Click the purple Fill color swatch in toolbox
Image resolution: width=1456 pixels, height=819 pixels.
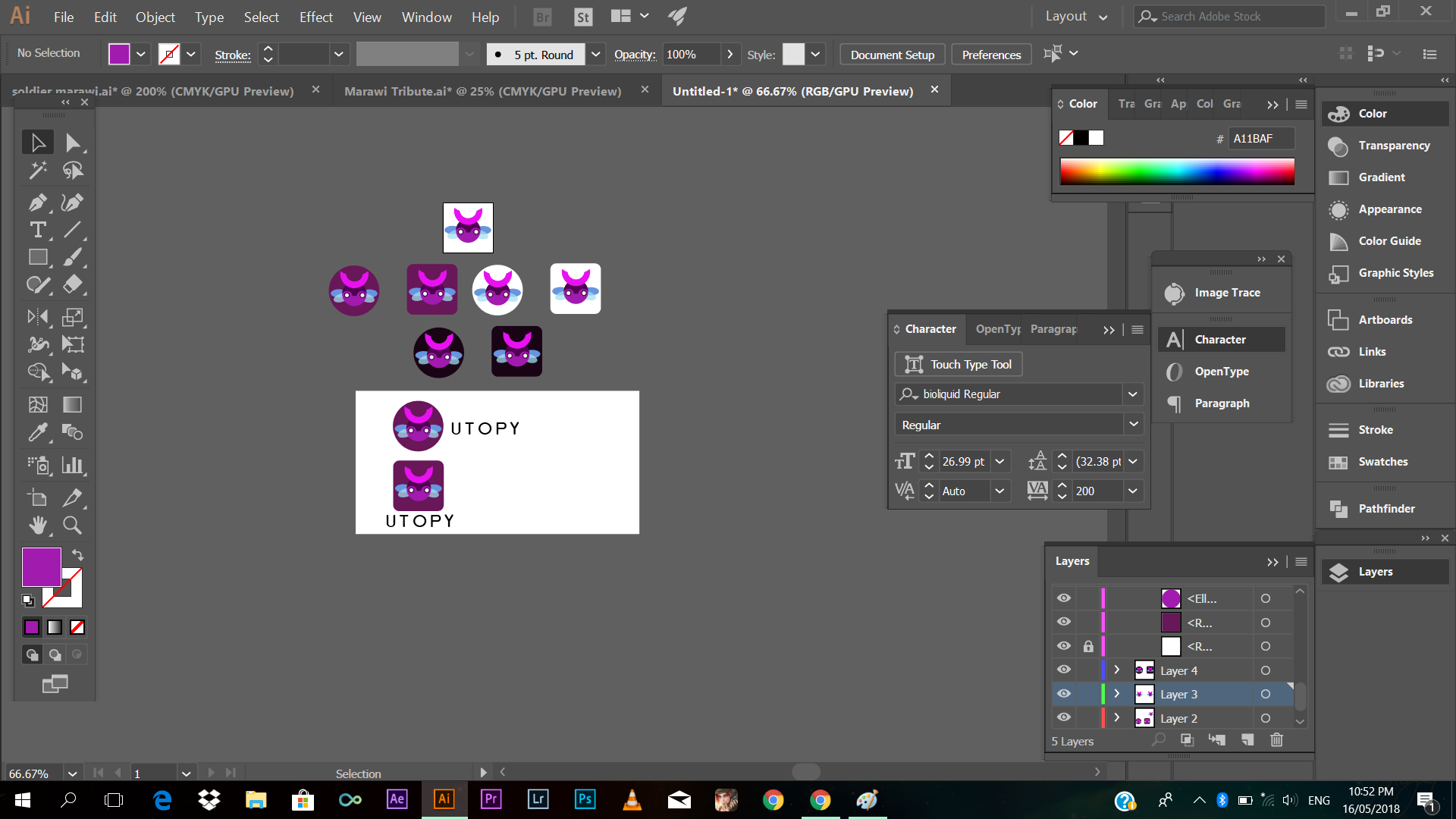pos(41,567)
